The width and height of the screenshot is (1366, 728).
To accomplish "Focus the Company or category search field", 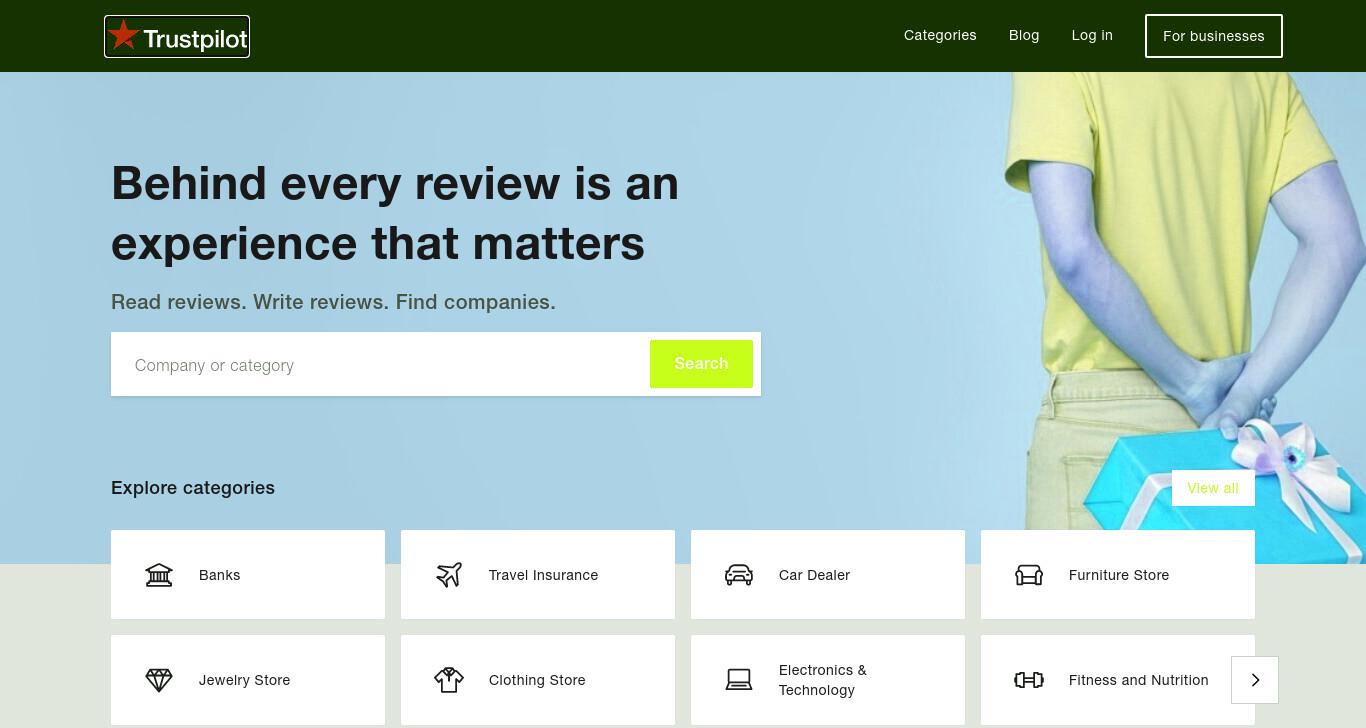I will pyautogui.click(x=380, y=365).
